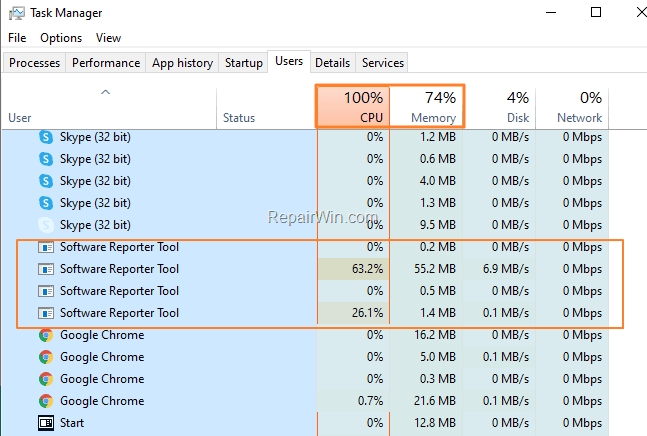Click Chrome icon in 21.6 MB row
The image size is (647, 436).
tap(46, 401)
